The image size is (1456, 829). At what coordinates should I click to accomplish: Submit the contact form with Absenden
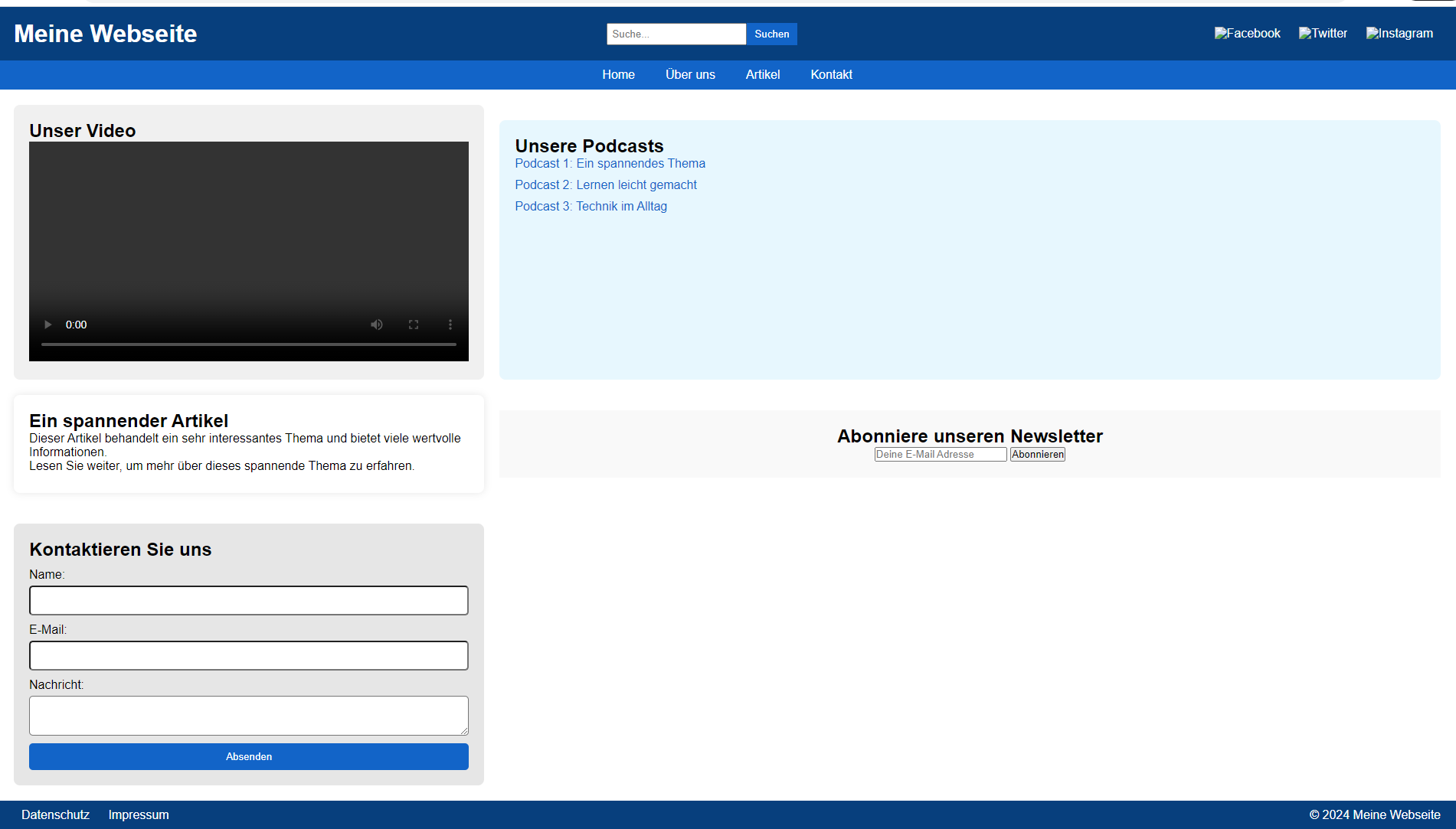[x=248, y=756]
